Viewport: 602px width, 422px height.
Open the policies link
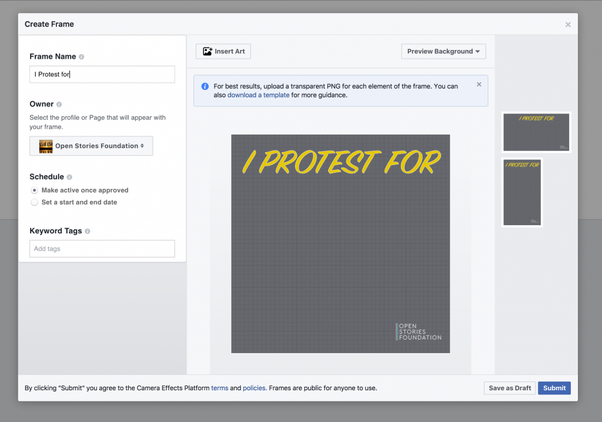(x=254, y=388)
